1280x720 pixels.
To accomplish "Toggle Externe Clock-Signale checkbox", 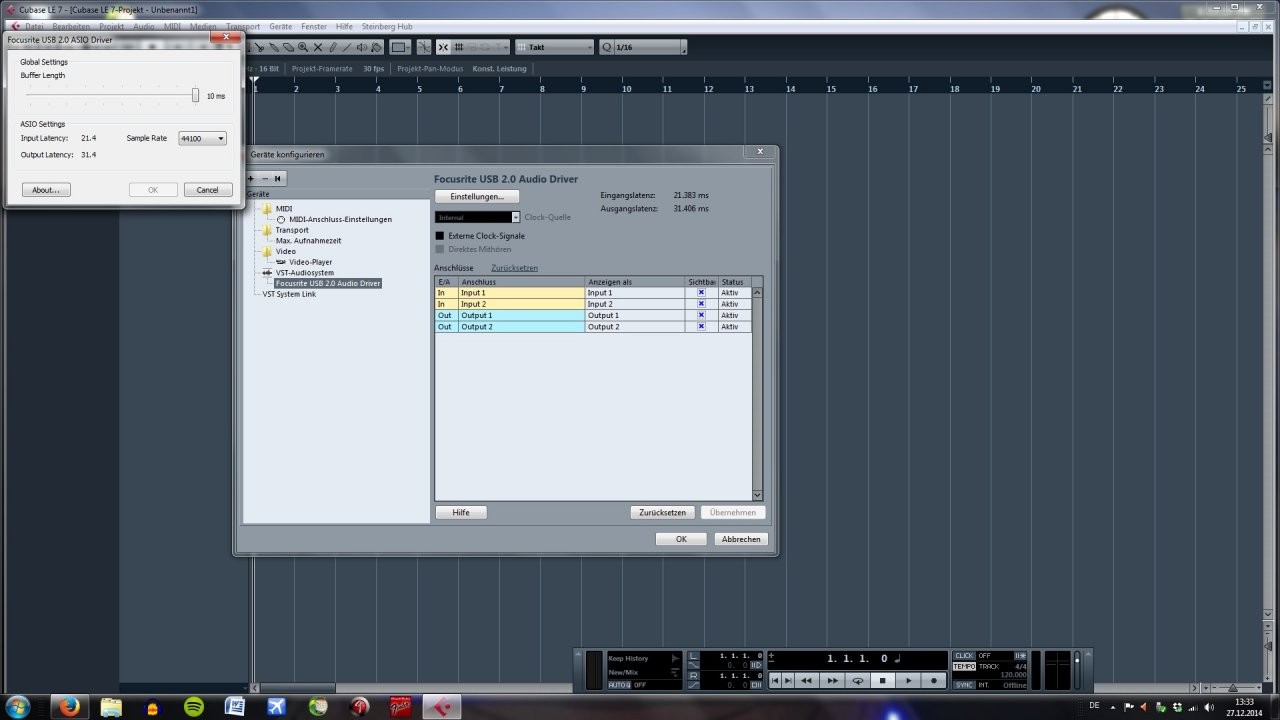I will 439,236.
